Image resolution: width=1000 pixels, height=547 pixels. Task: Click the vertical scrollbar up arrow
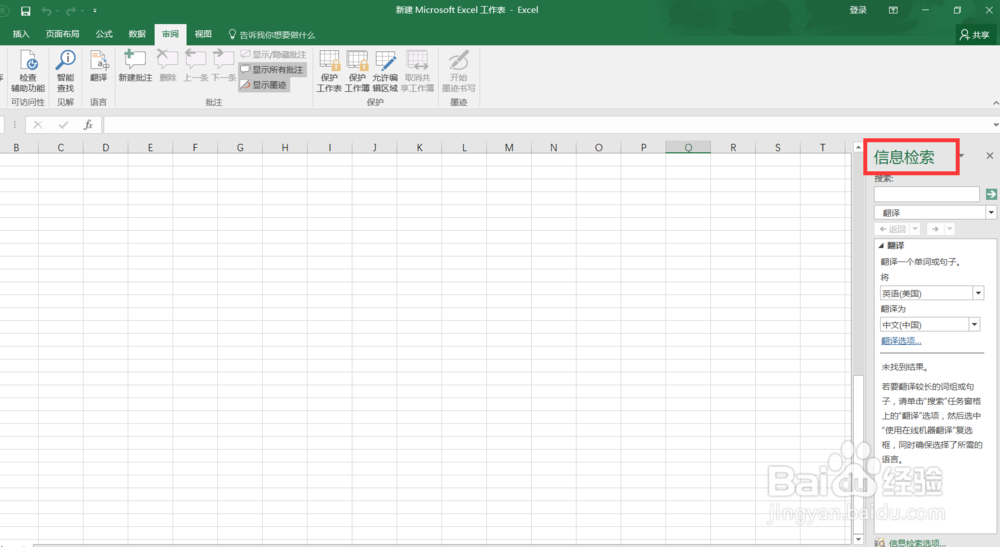tap(858, 147)
